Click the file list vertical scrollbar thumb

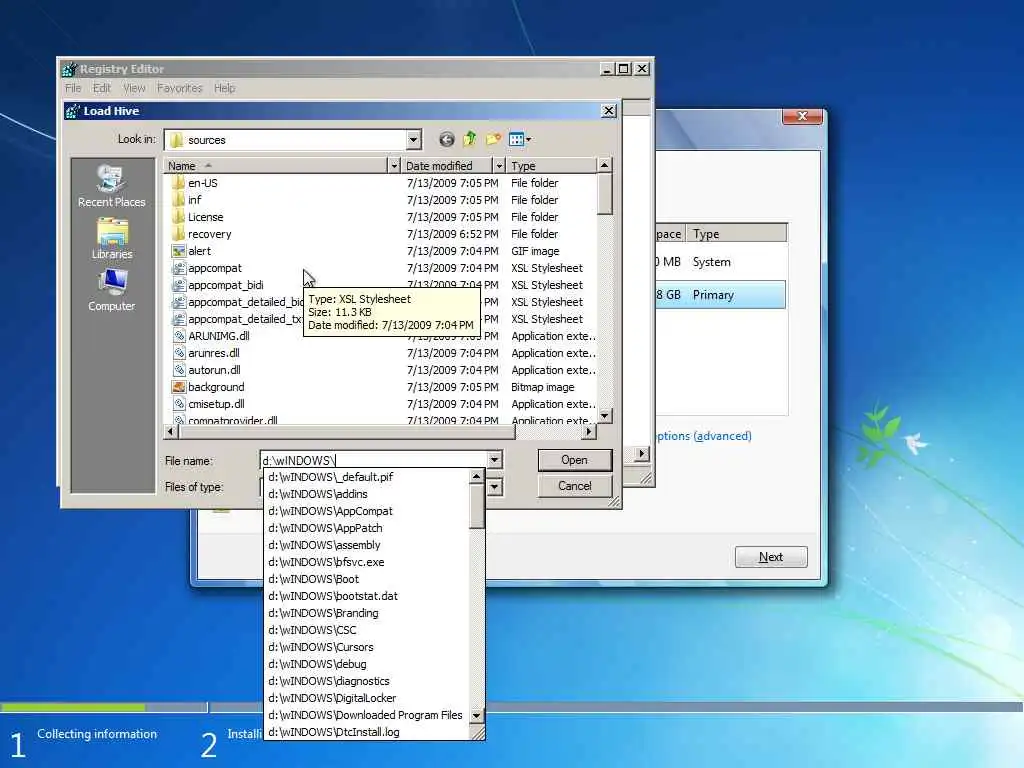(605, 194)
